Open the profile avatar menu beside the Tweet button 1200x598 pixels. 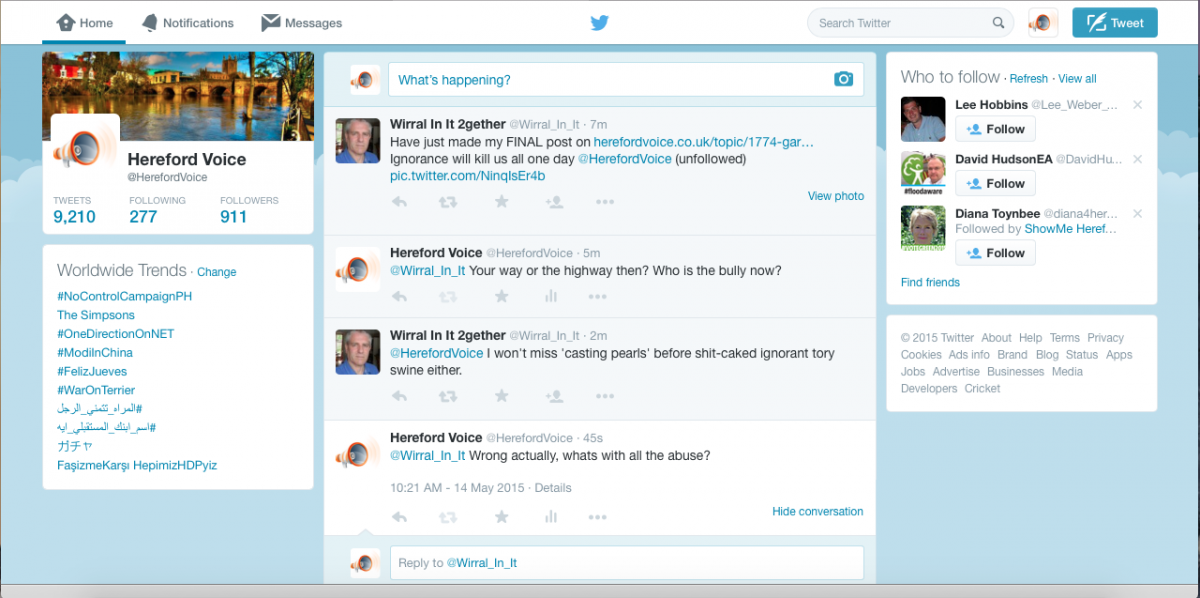pos(1043,23)
